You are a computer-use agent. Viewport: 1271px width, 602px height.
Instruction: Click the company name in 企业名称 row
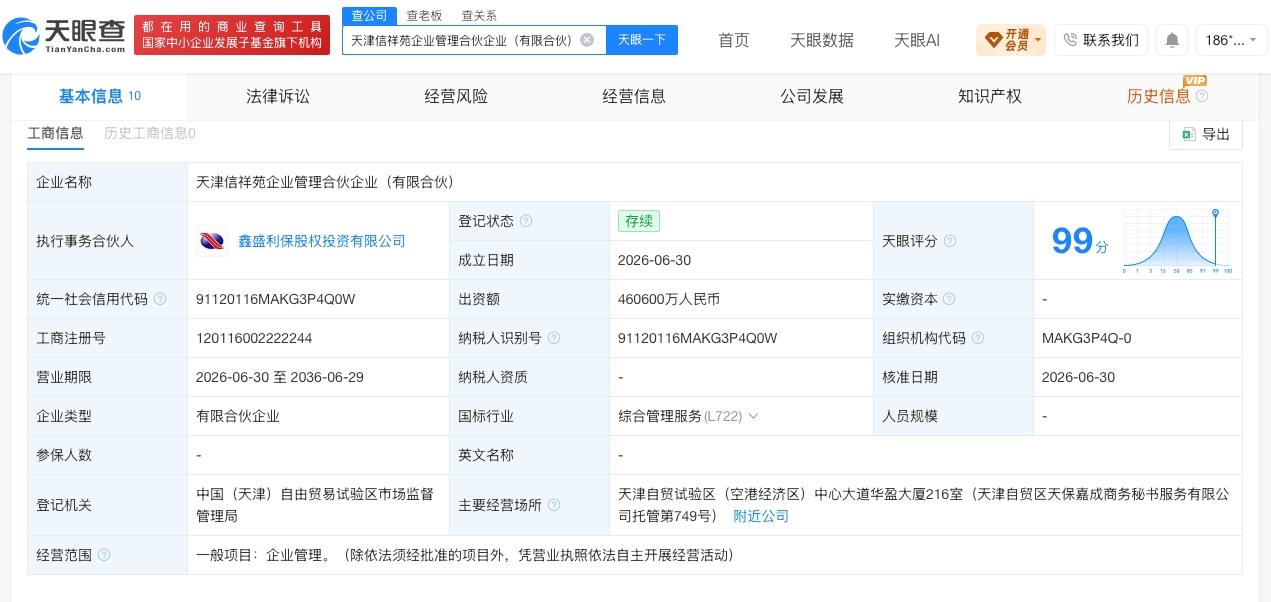point(325,182)
